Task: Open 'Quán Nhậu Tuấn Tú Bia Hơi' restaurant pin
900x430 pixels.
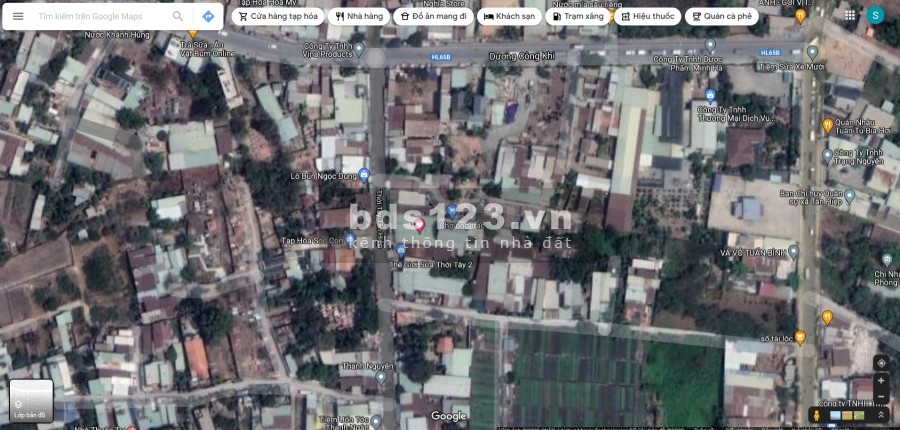Action: [828, 125]
